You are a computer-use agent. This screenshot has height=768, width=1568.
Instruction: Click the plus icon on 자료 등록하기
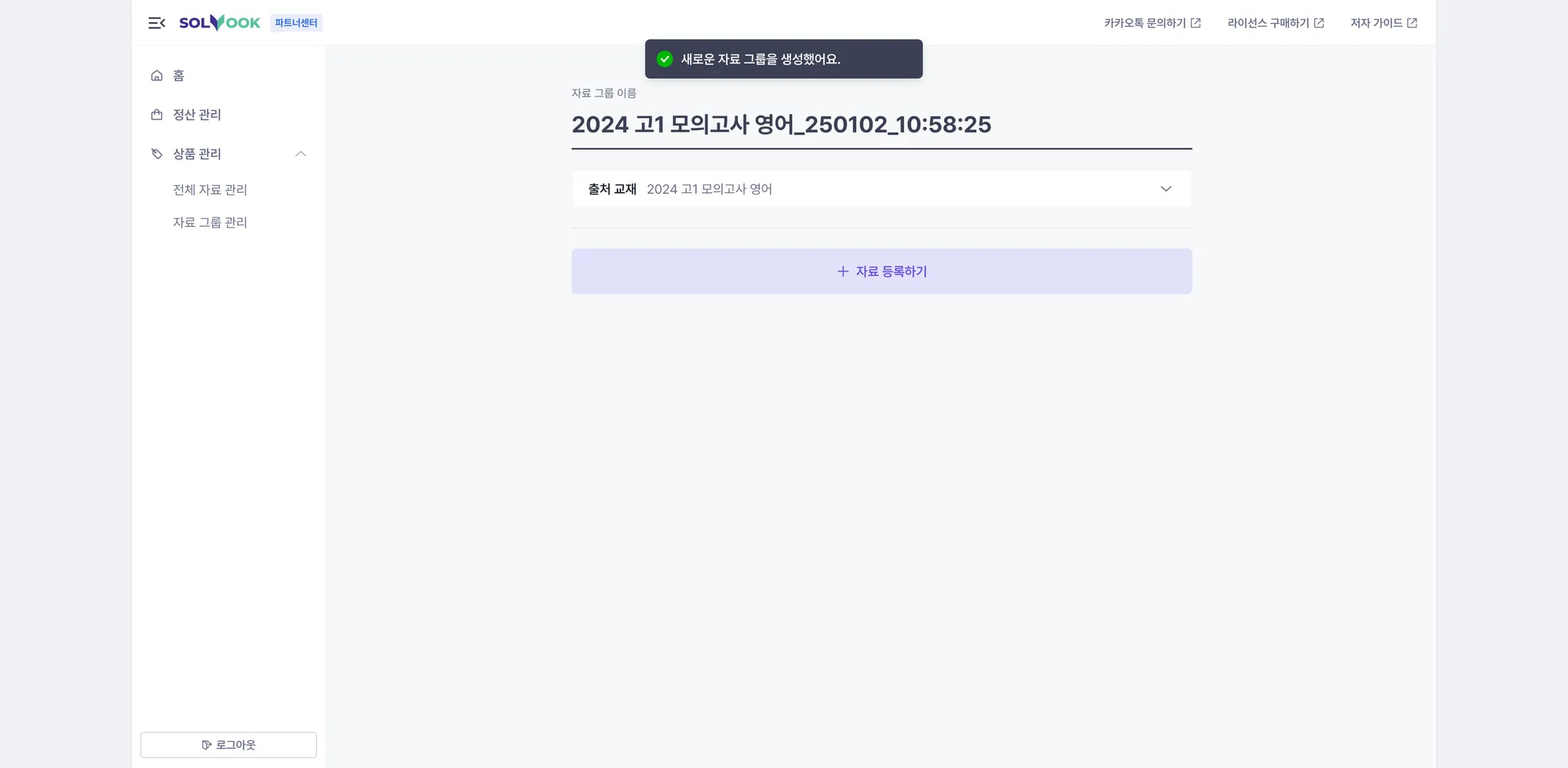click(x=843, y=271)
